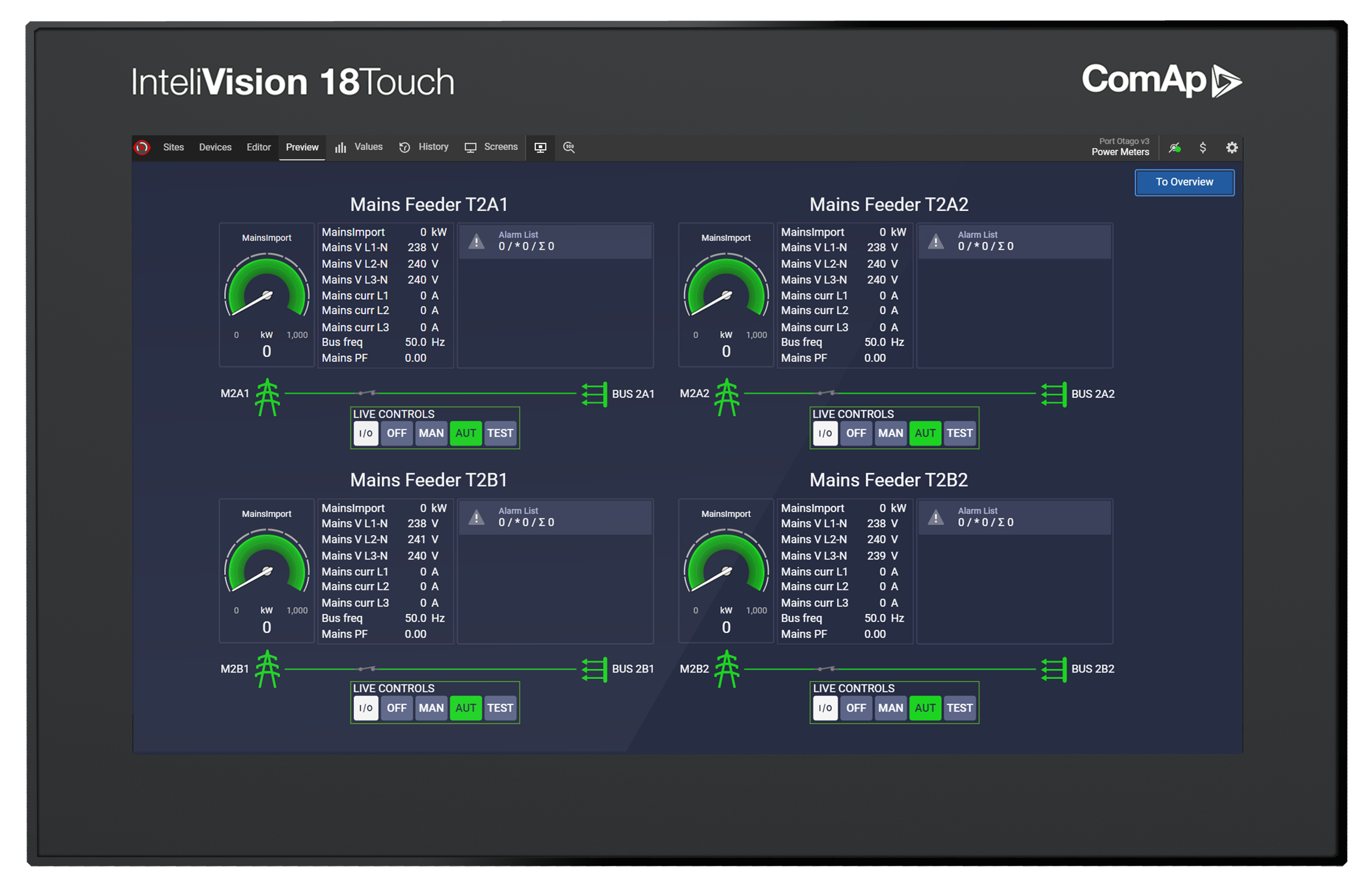Click the History clock icon
This screenshot has width=1372, height=890.
405,148
